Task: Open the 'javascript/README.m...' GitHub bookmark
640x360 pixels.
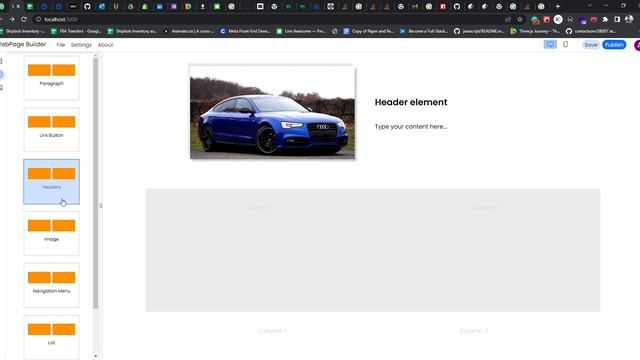Action: pyautogui.click(x=479, y=31)
